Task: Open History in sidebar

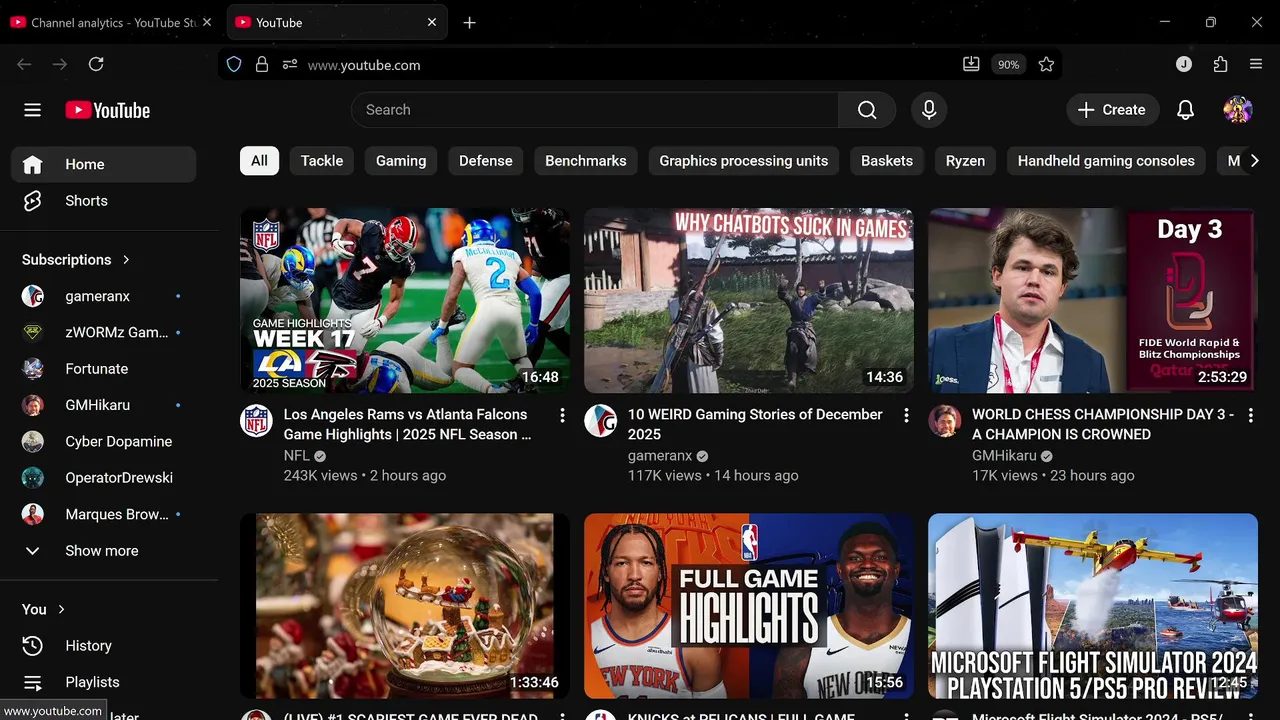Action: (103, 646)
